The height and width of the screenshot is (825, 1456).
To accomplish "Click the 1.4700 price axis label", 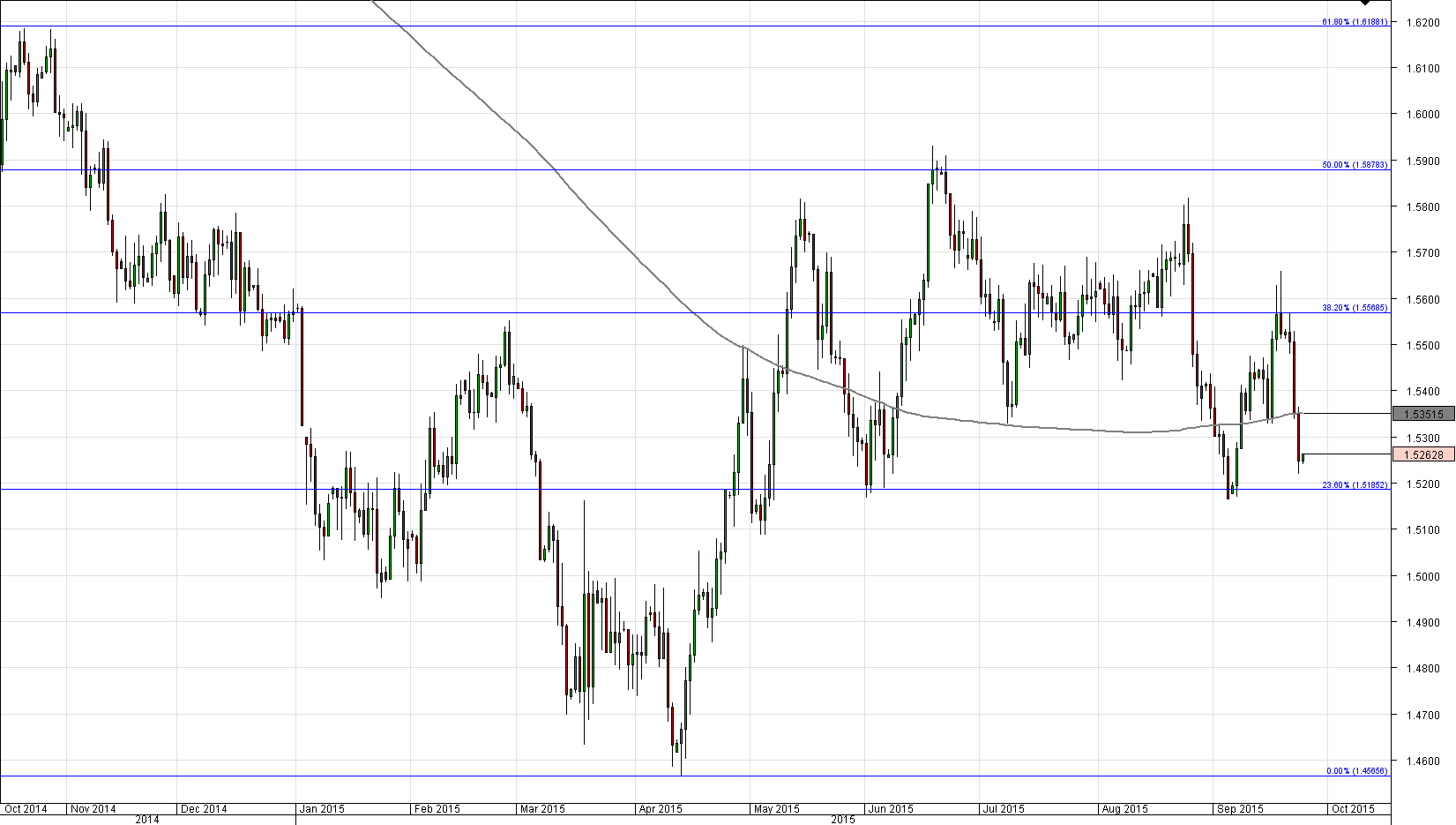I will [x=1422, y=715].
